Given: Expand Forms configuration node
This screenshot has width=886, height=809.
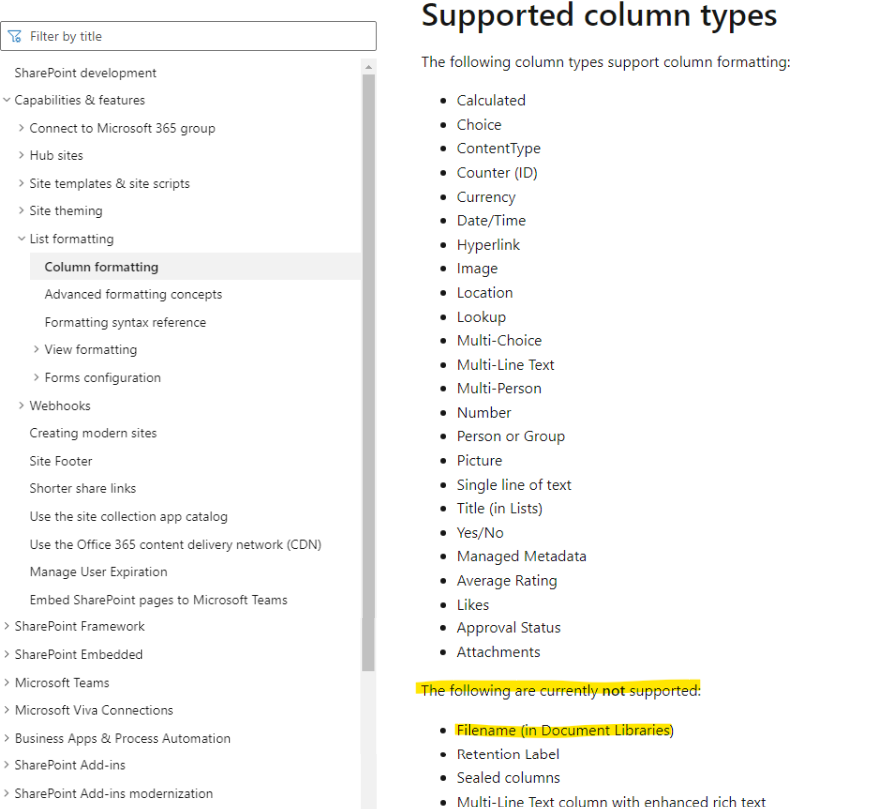Looking at the screenshot, I should (36, 377).
